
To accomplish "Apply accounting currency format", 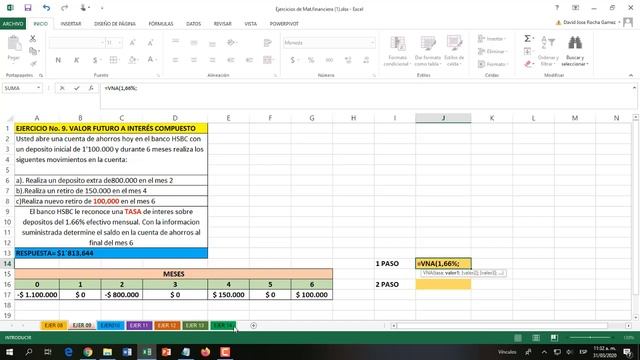I will (x=293, y=60).
